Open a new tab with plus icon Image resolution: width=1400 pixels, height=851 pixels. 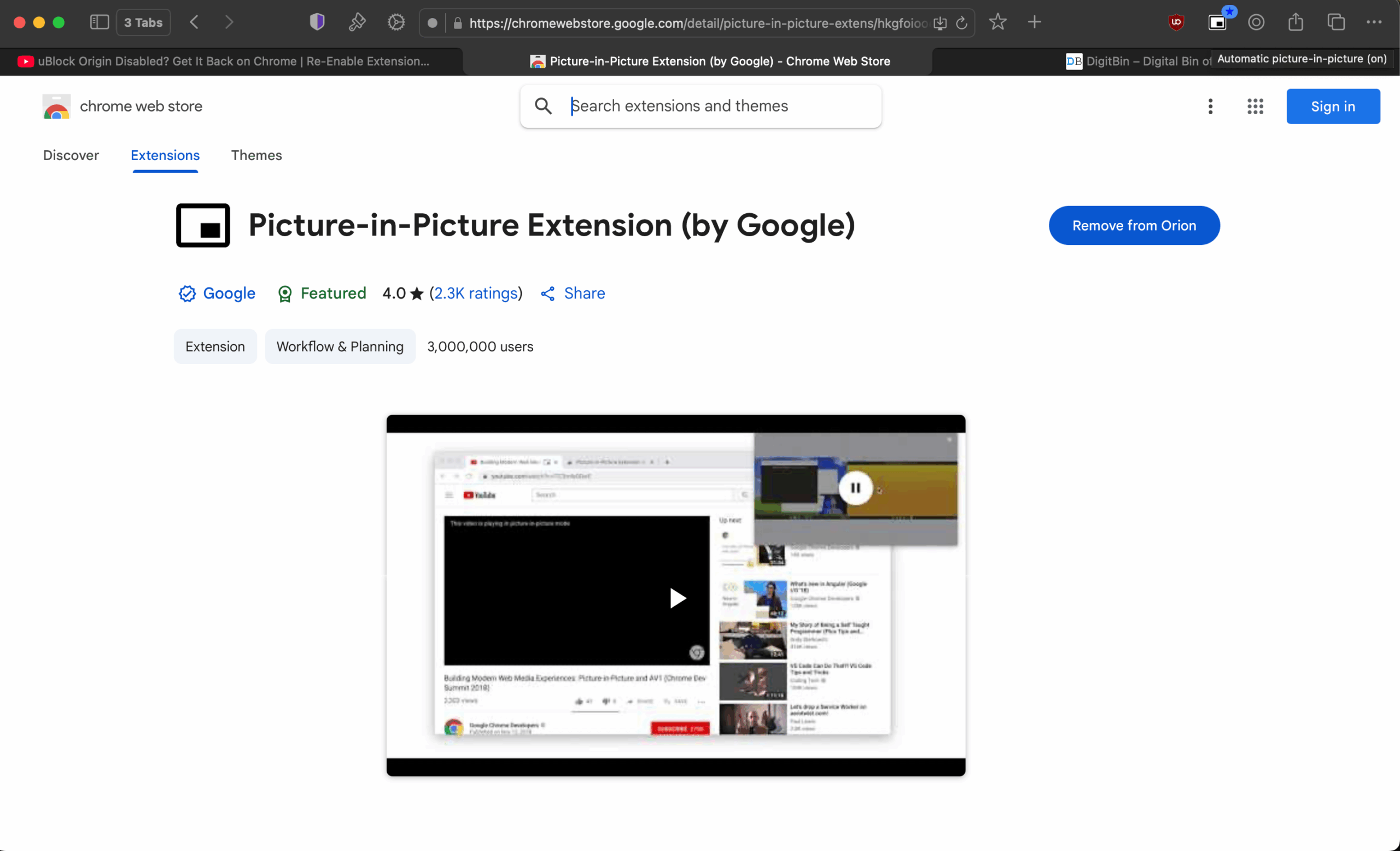coord(1035,22)
